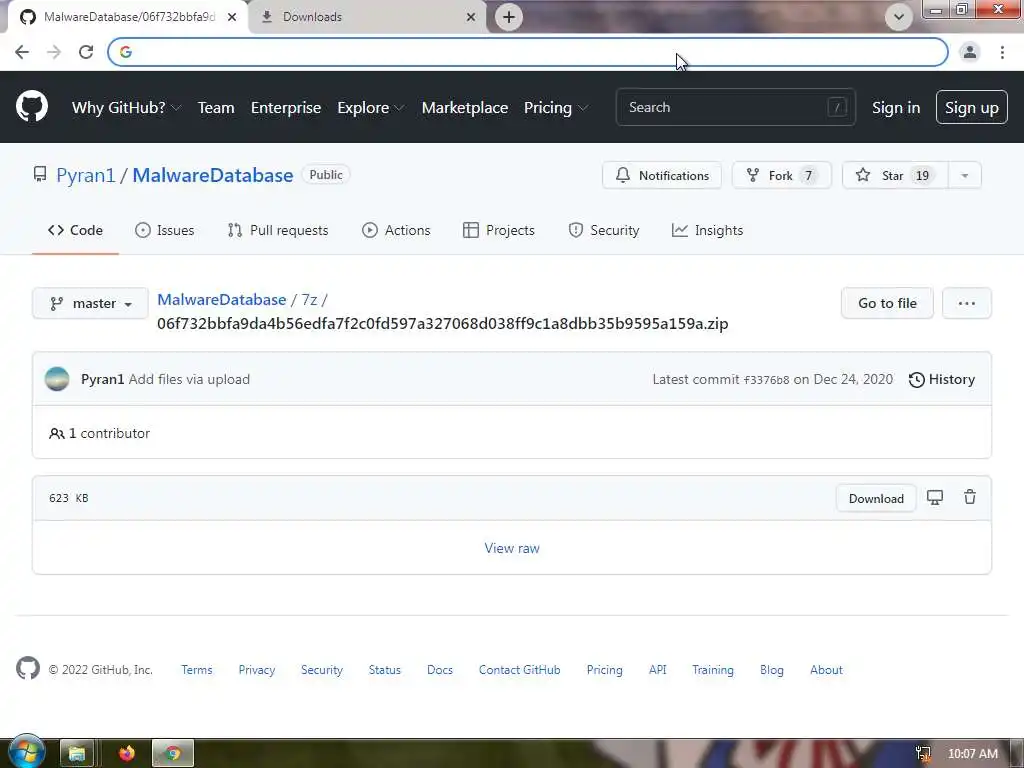Viewport: 1024px width, 768px height.
Task: Open Chrome three-dot menu
Action: pos(1002,52)
